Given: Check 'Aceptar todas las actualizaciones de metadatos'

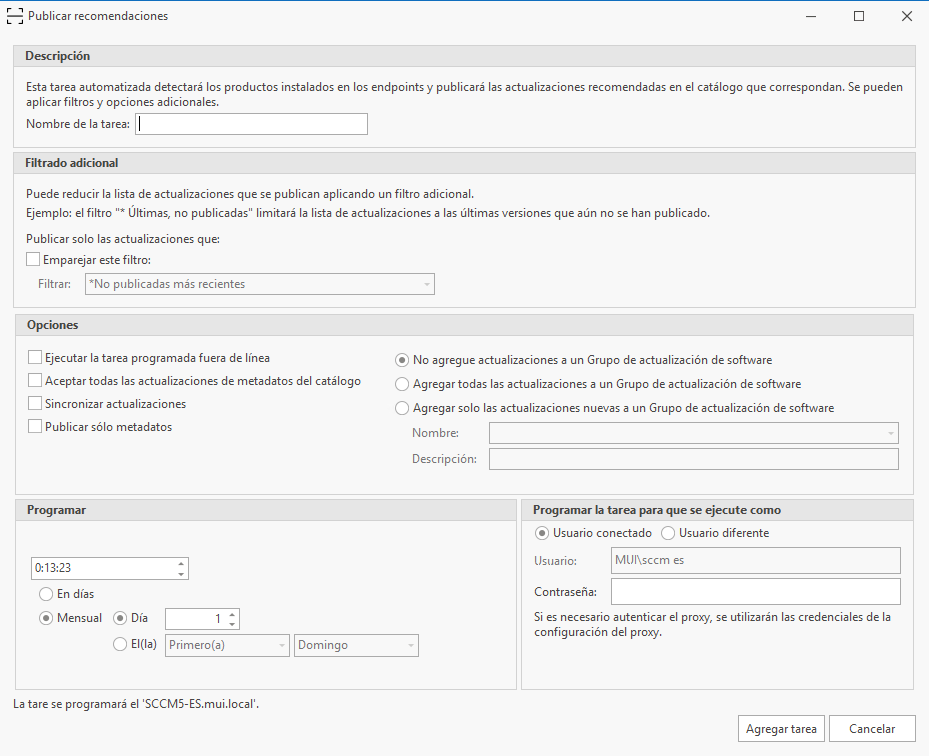Looking at the screenshot, I should click(x=36, y=381).
